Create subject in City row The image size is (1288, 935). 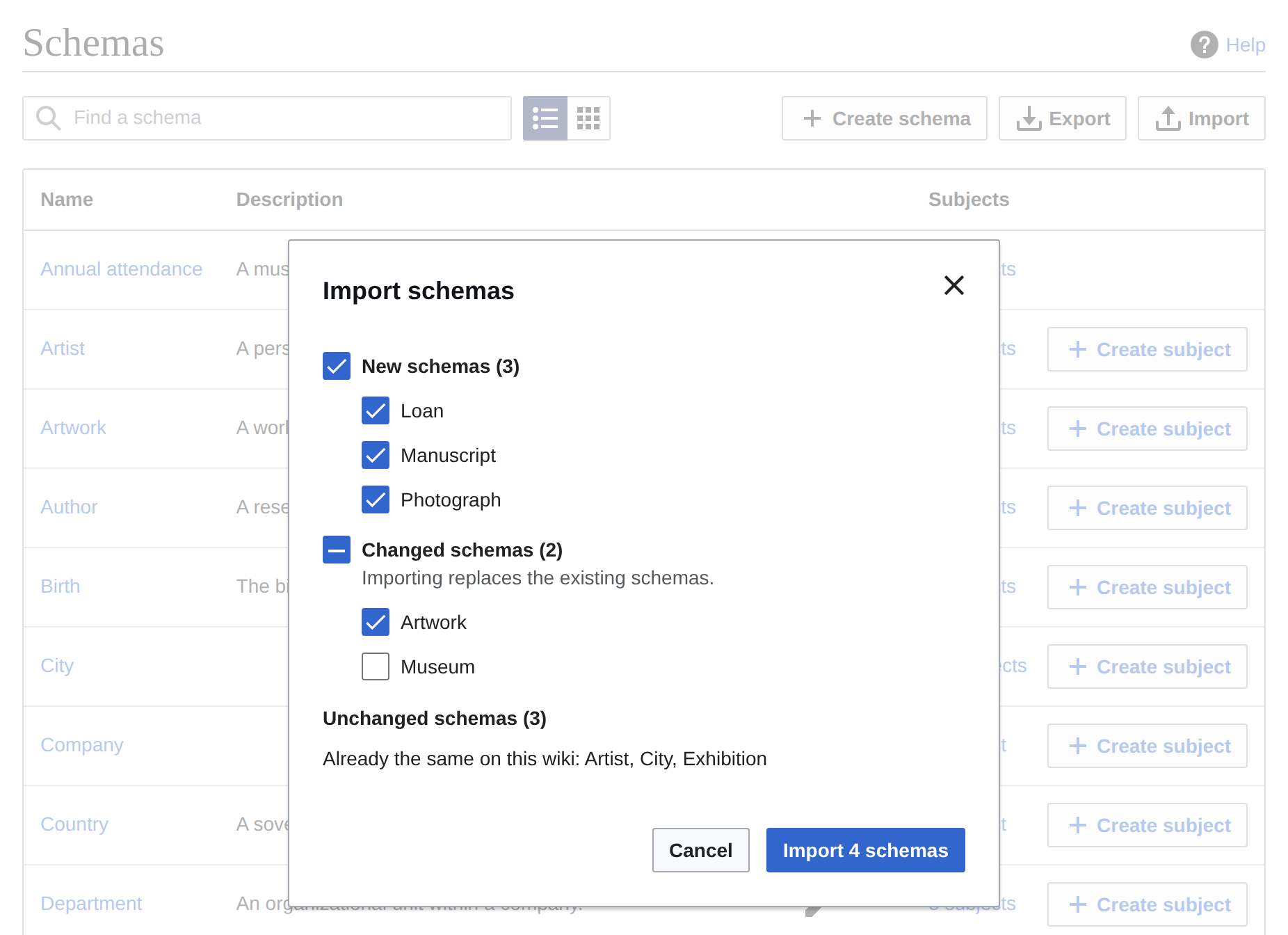[1148, 666]
